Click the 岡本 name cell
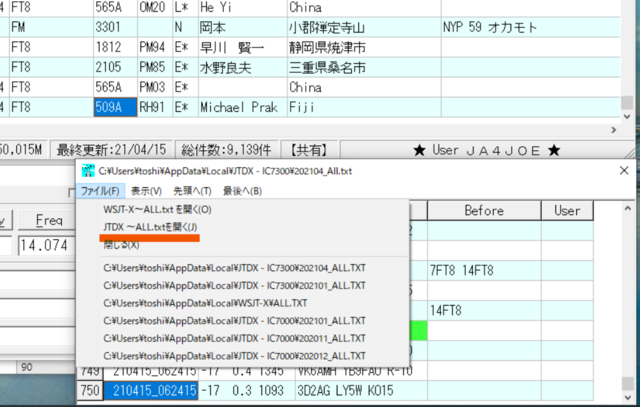 point(242,27)
